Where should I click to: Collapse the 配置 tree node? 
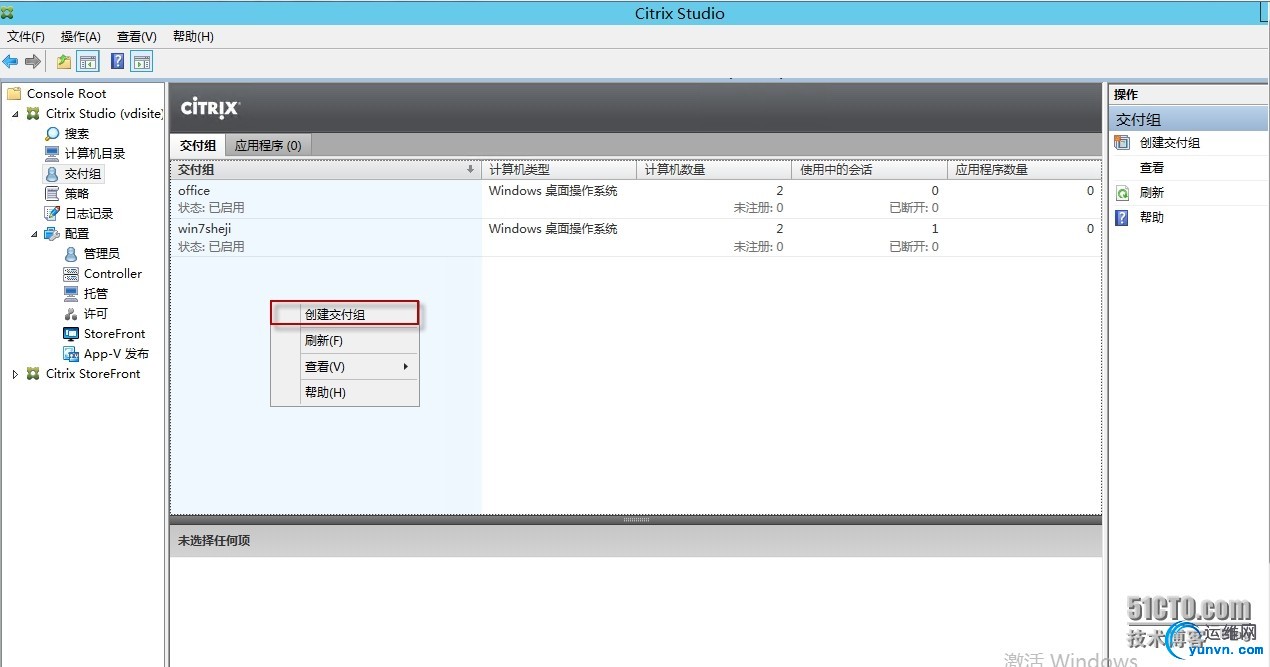(34, 234)
